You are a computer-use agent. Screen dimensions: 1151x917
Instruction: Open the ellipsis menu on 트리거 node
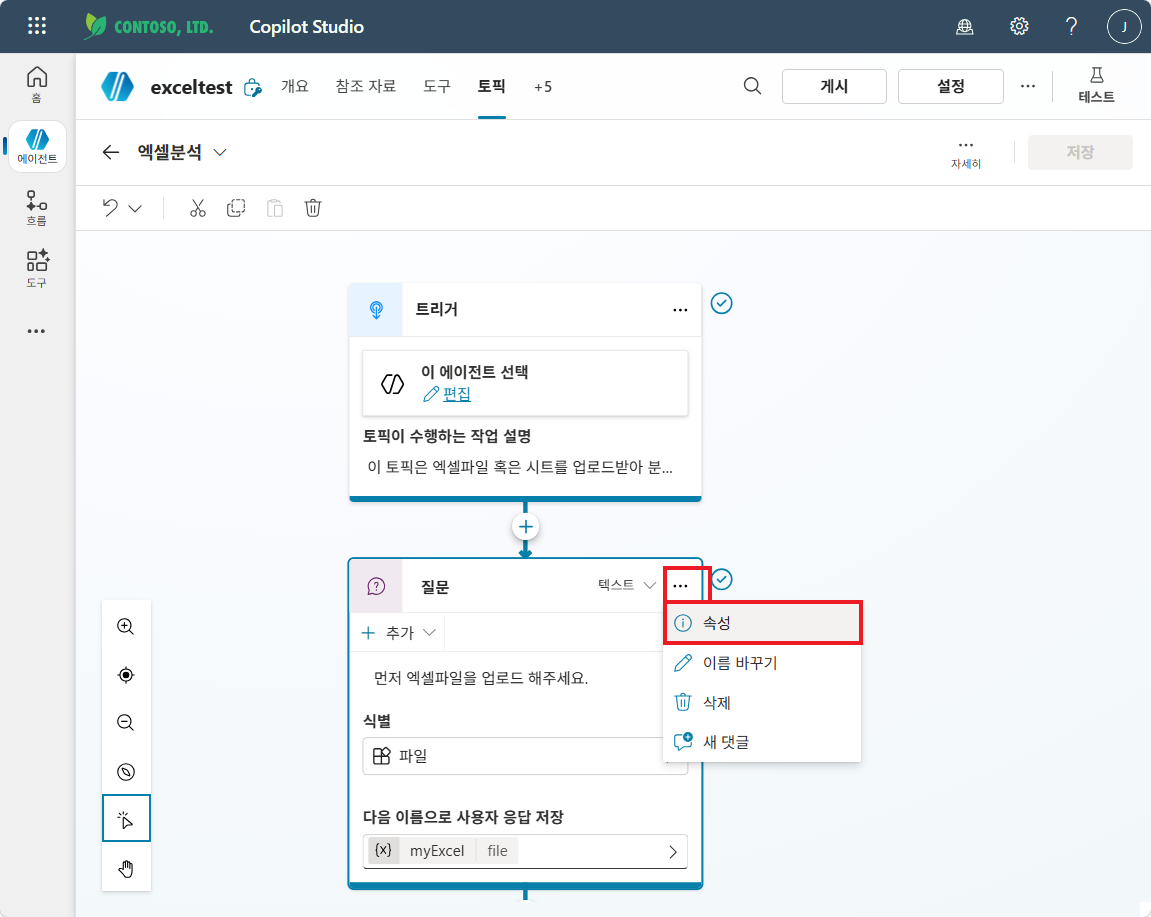point(680,310)
